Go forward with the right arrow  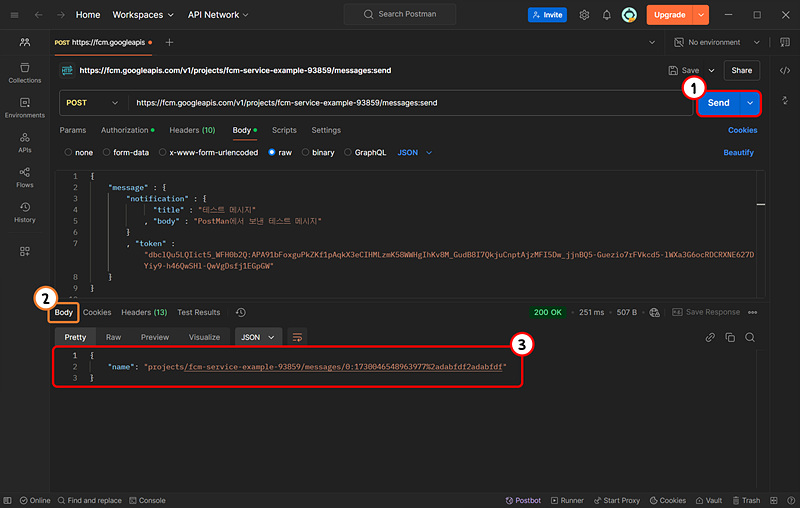[x=61, y=15]
